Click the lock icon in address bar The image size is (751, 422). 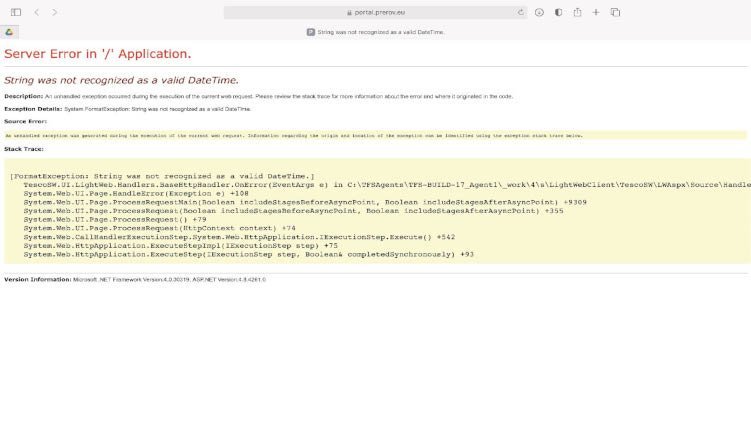(349, 12)
